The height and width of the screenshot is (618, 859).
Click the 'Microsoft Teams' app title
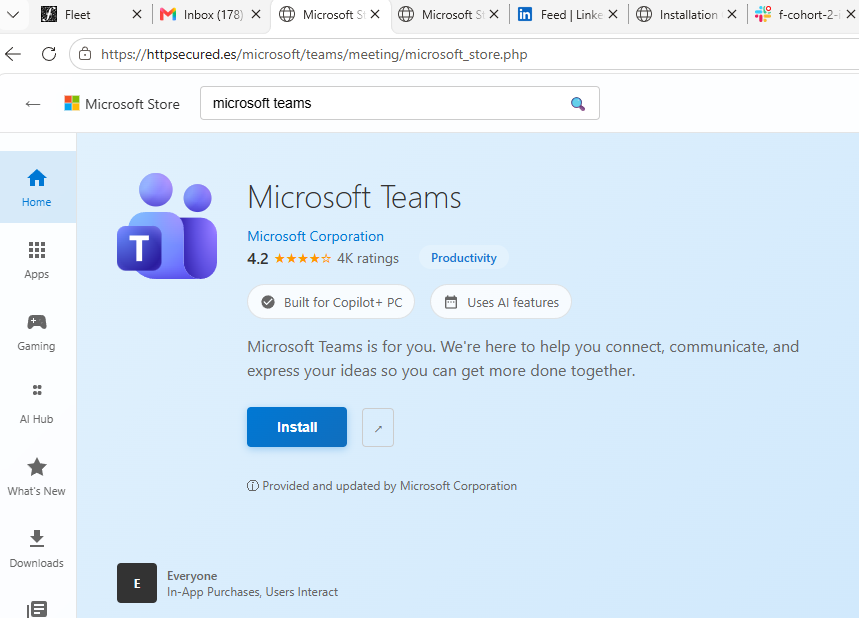(354, 197)
